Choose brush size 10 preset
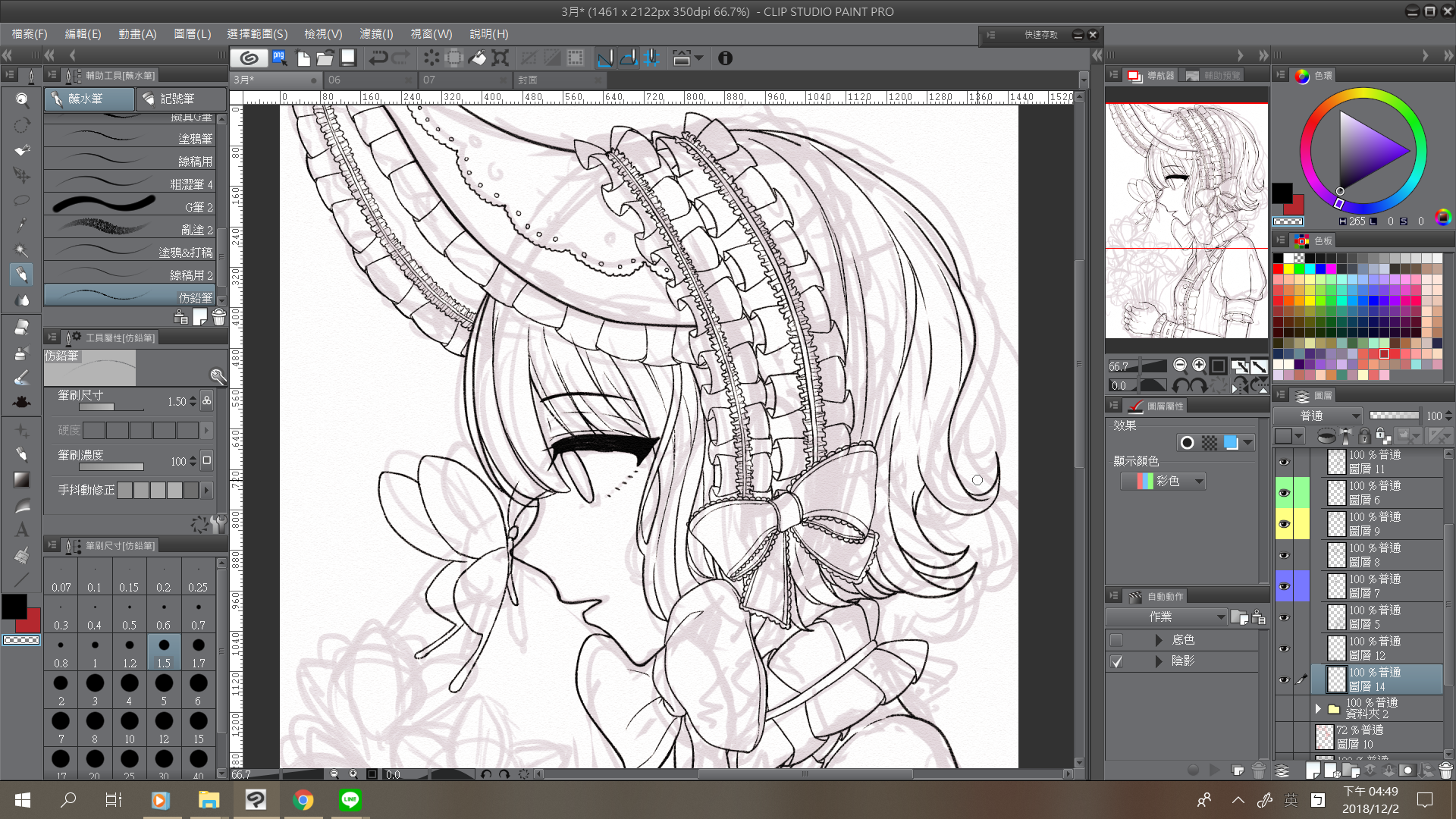The image size is (1456, 819). click(x=130, y=728)
